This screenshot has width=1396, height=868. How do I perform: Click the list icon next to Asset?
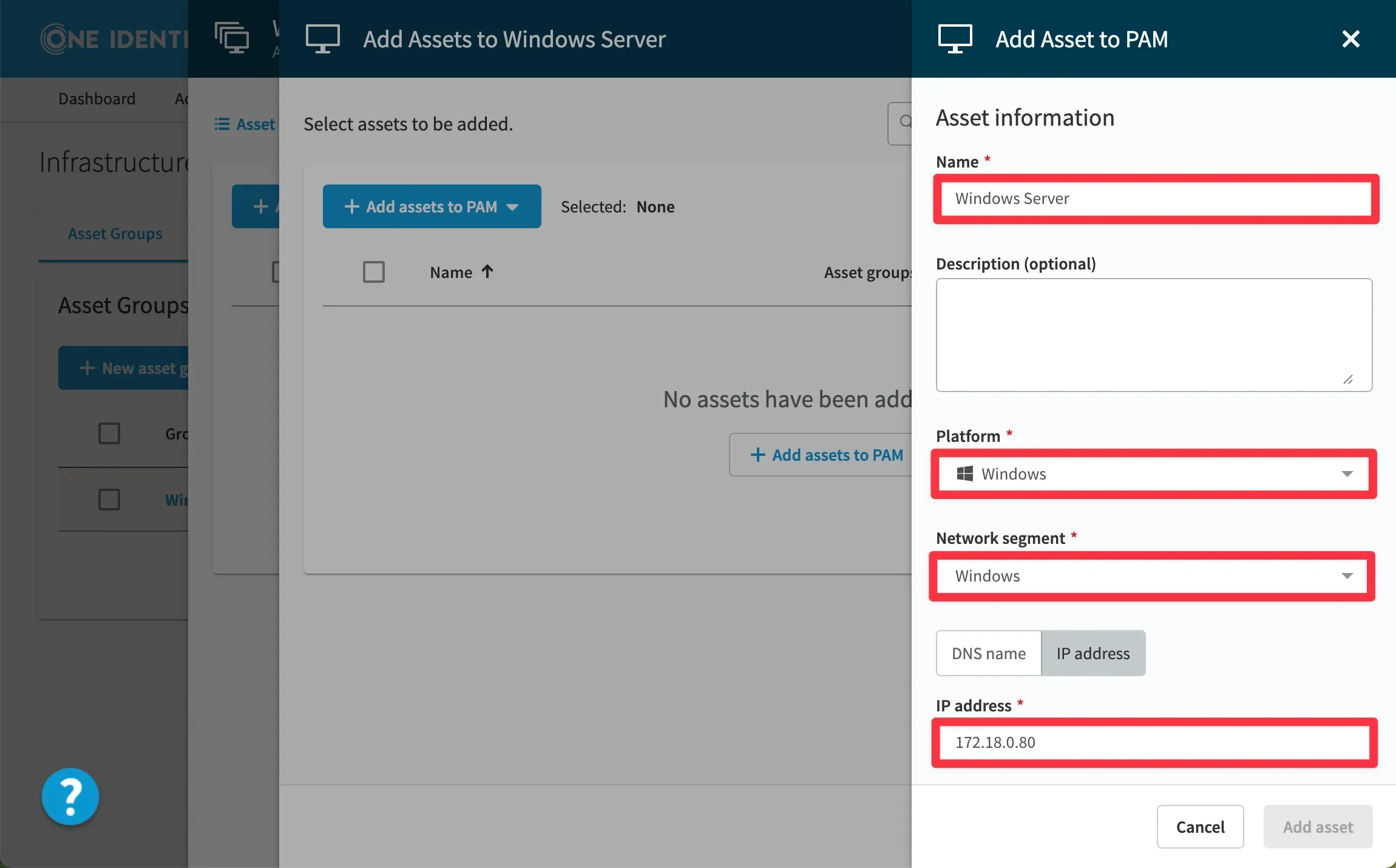(222, 124)
